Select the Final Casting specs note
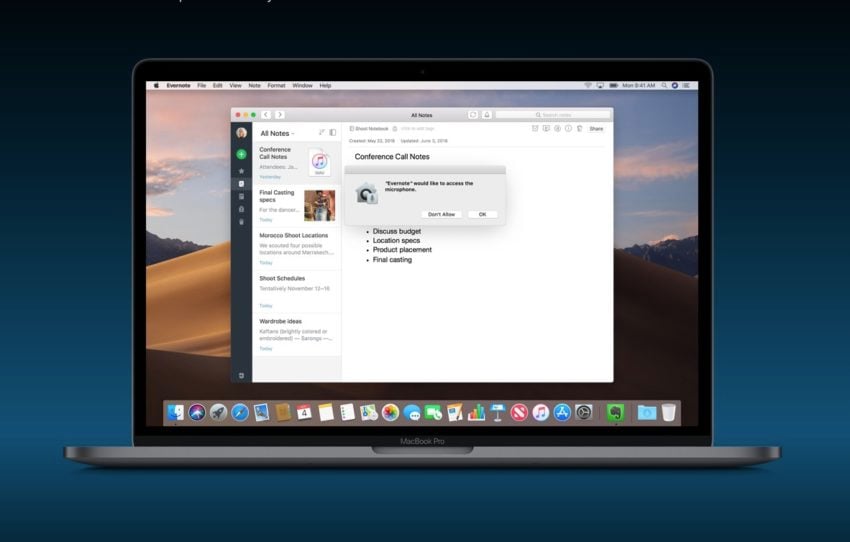 [297, 206]
